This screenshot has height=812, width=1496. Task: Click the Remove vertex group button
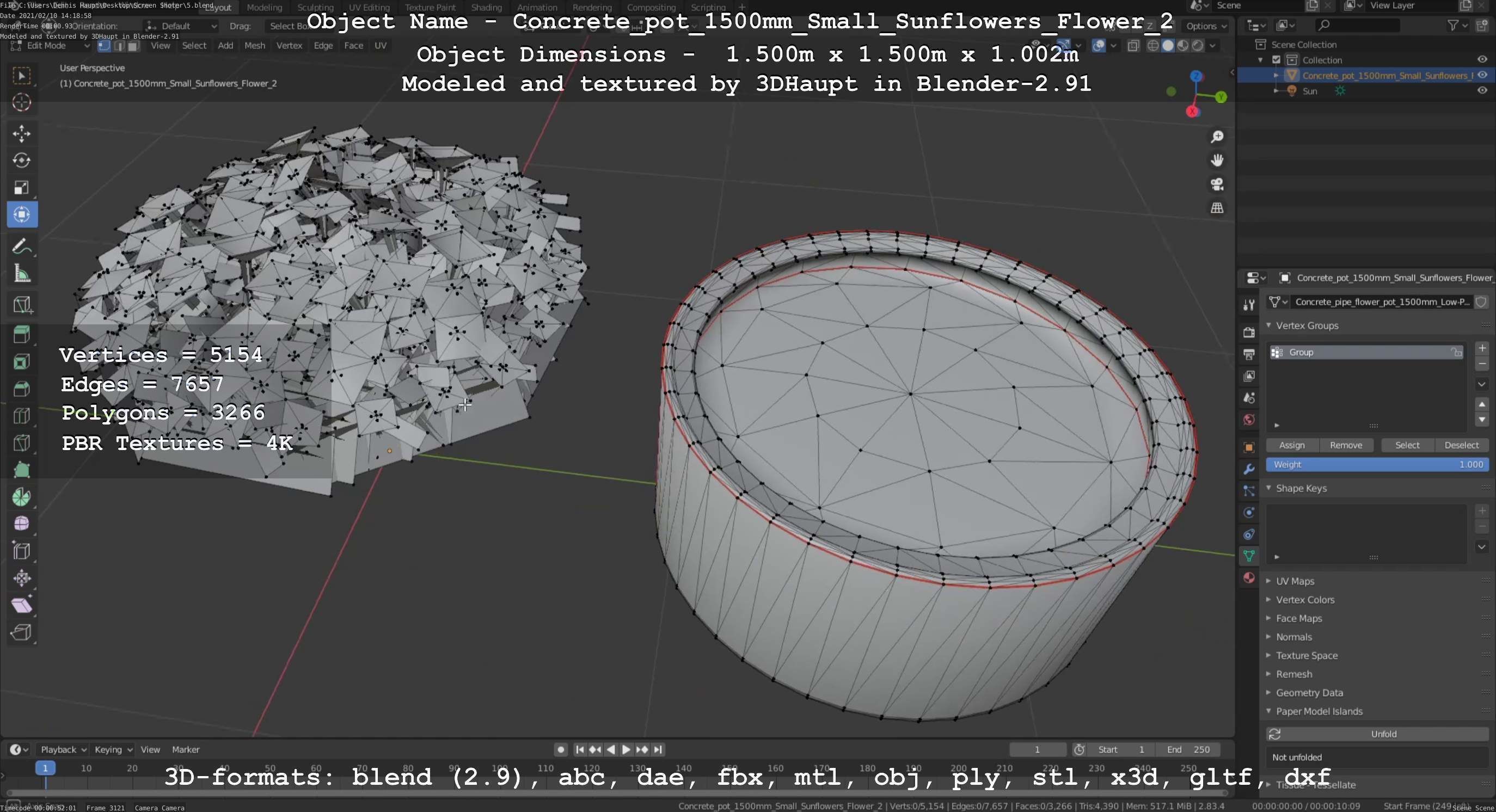tap(1346, 445)
